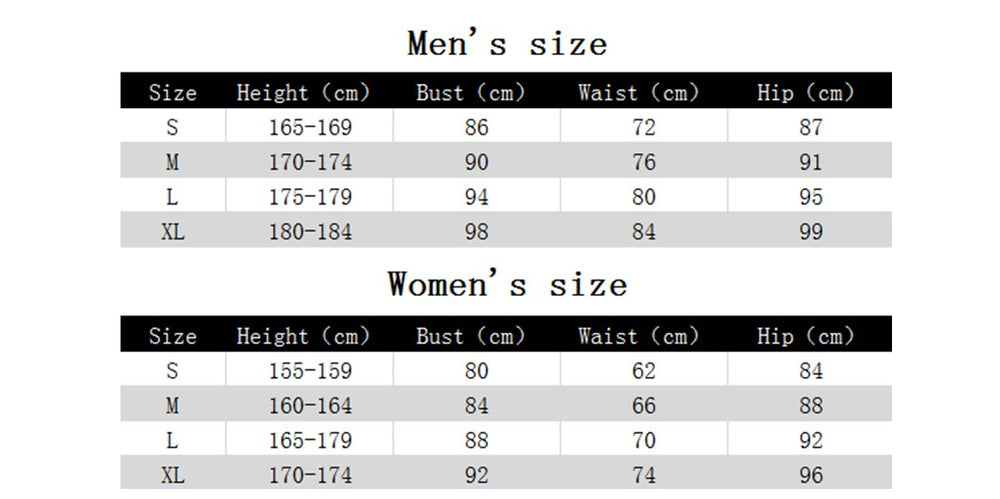The image size is (1000, 499).
Task: Click the Height (cm) header in the men's table
Action: coord(303,93)
